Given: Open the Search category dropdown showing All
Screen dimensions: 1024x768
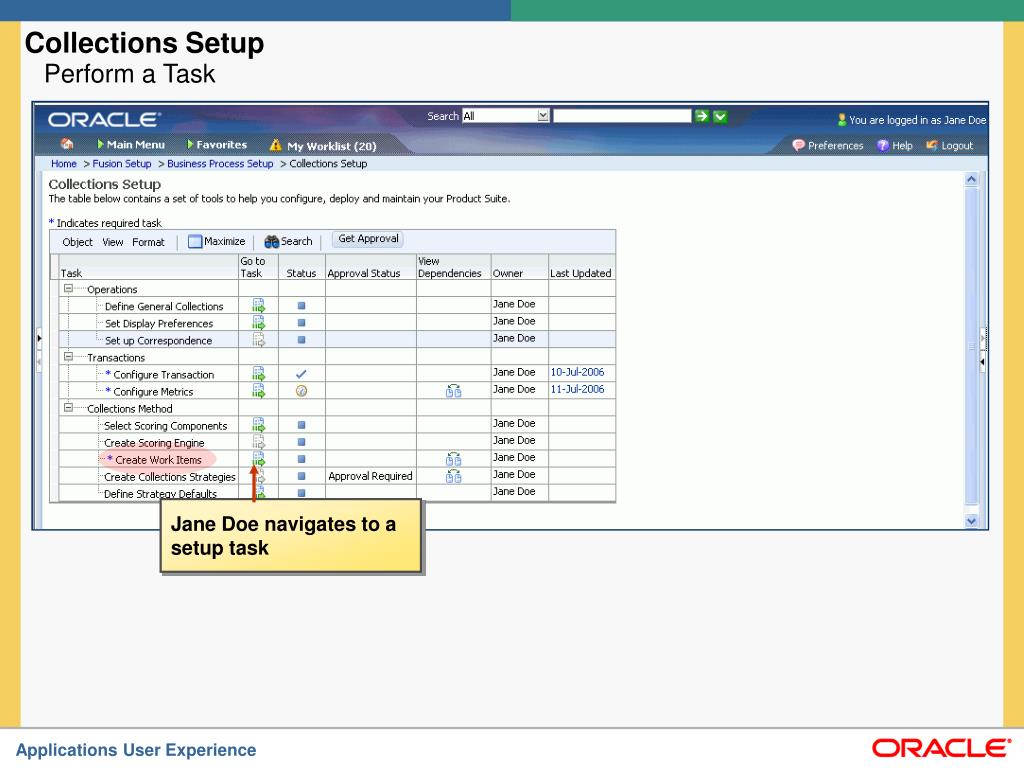Looking at the screenshot, I should [x=506, y=116].
